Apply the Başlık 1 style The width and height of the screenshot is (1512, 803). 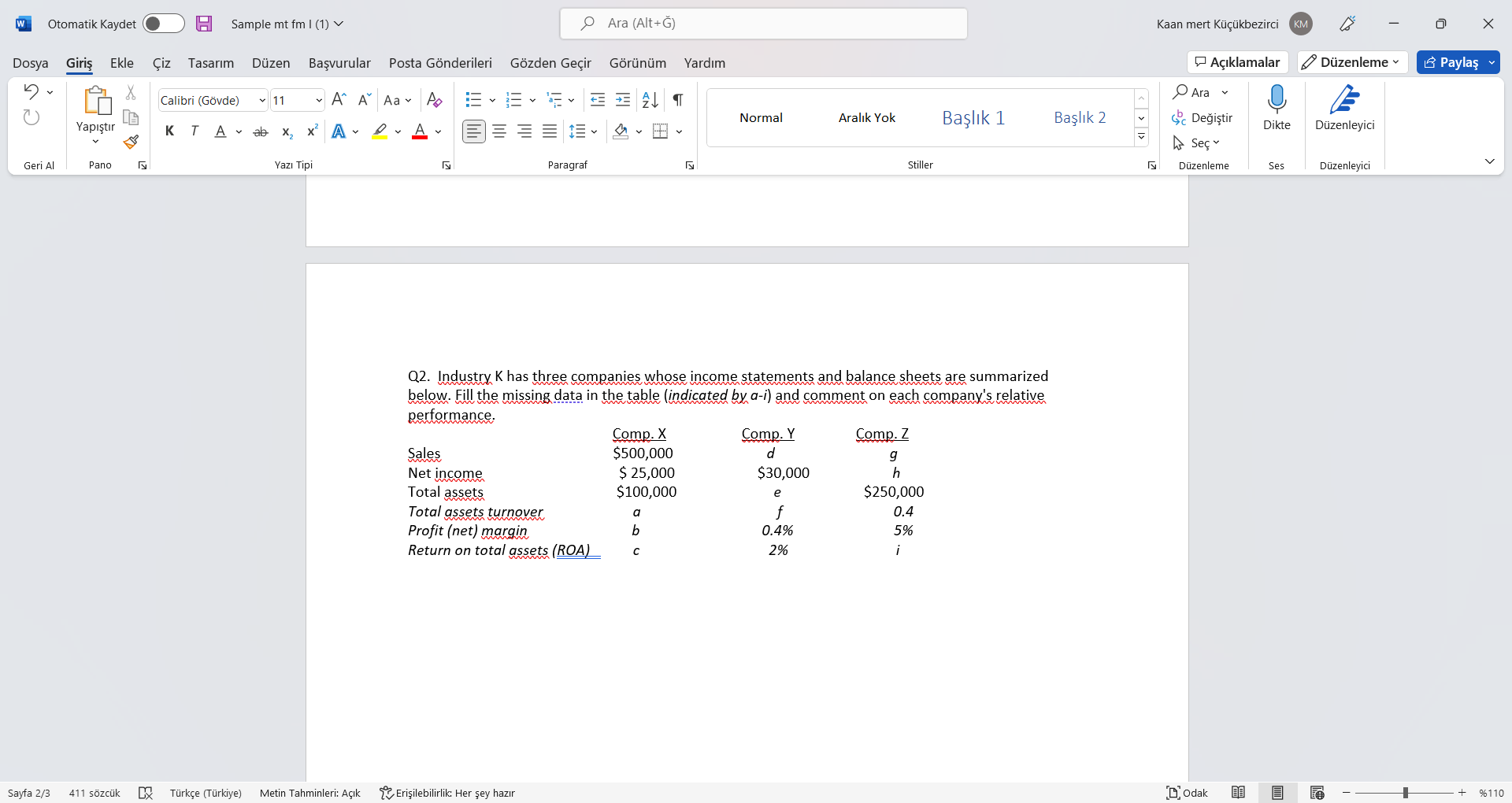(973, 117)
